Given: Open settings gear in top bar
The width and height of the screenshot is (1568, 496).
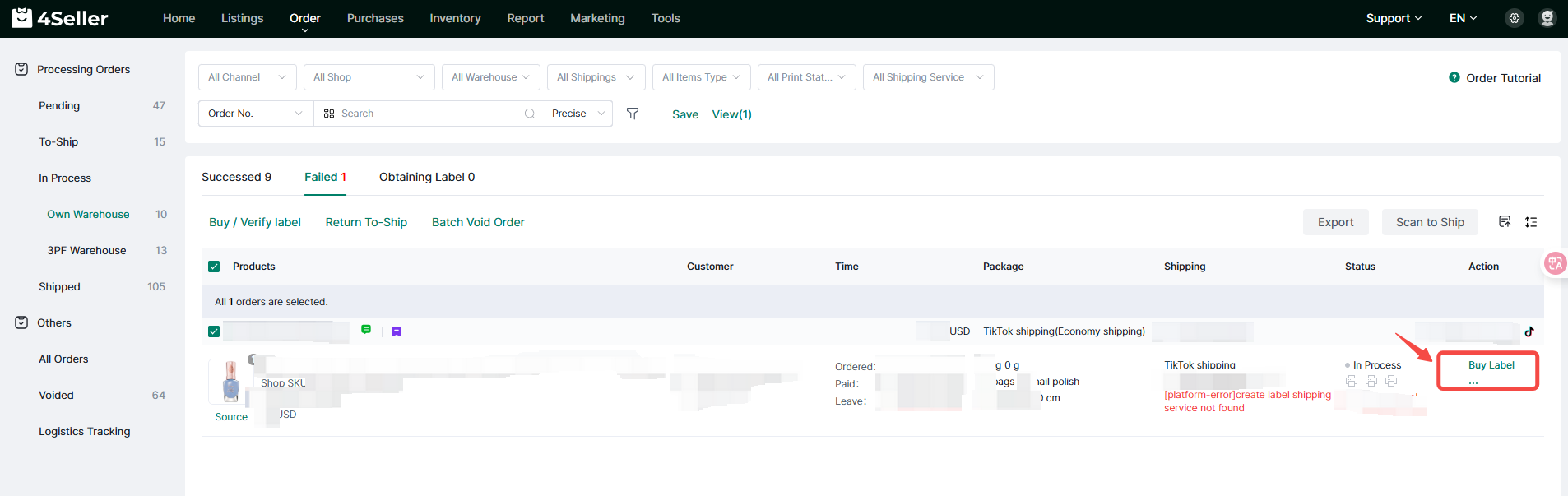Looking at the screenshot, I should click(x=1514, y=18).
